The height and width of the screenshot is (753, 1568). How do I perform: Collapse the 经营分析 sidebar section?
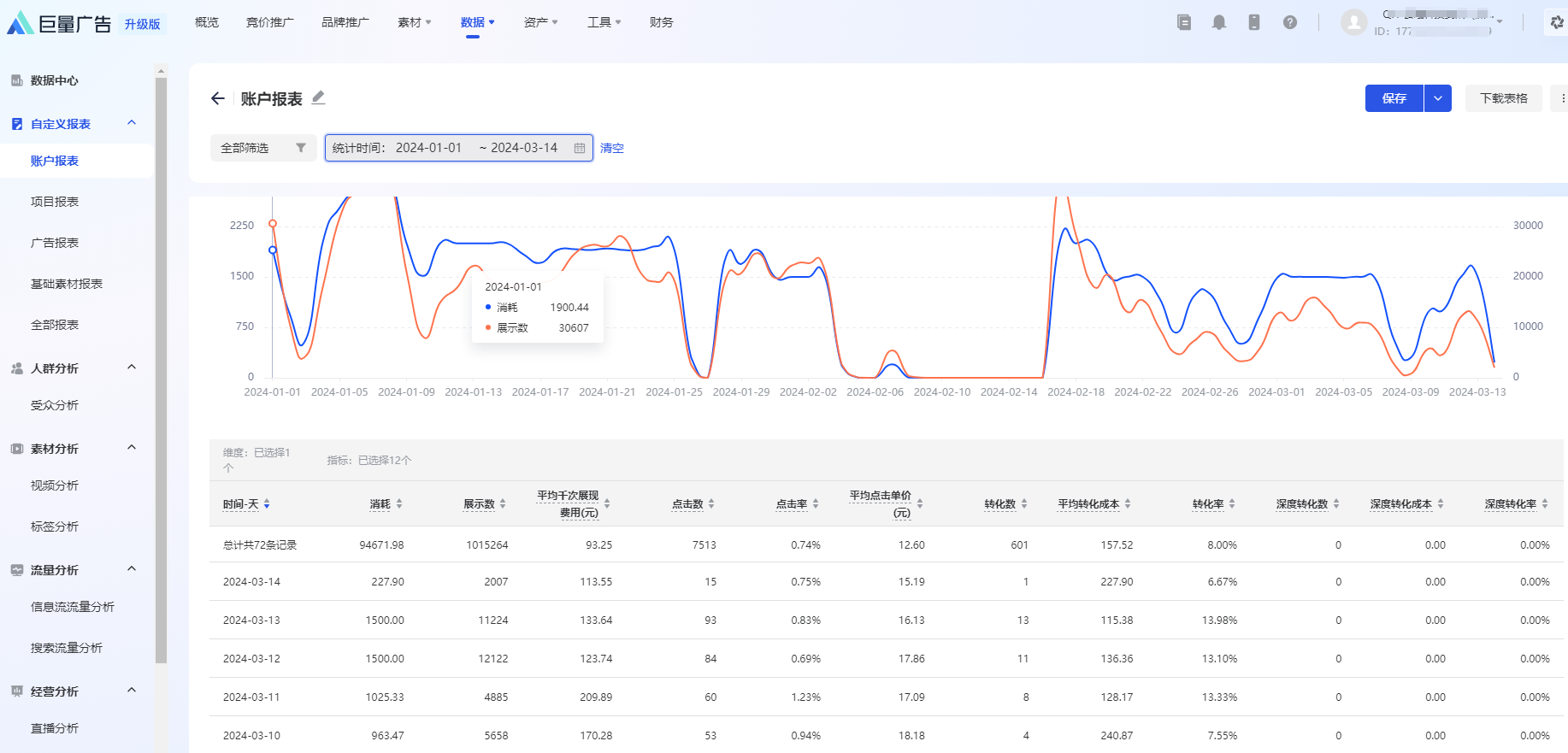point(132,691)
